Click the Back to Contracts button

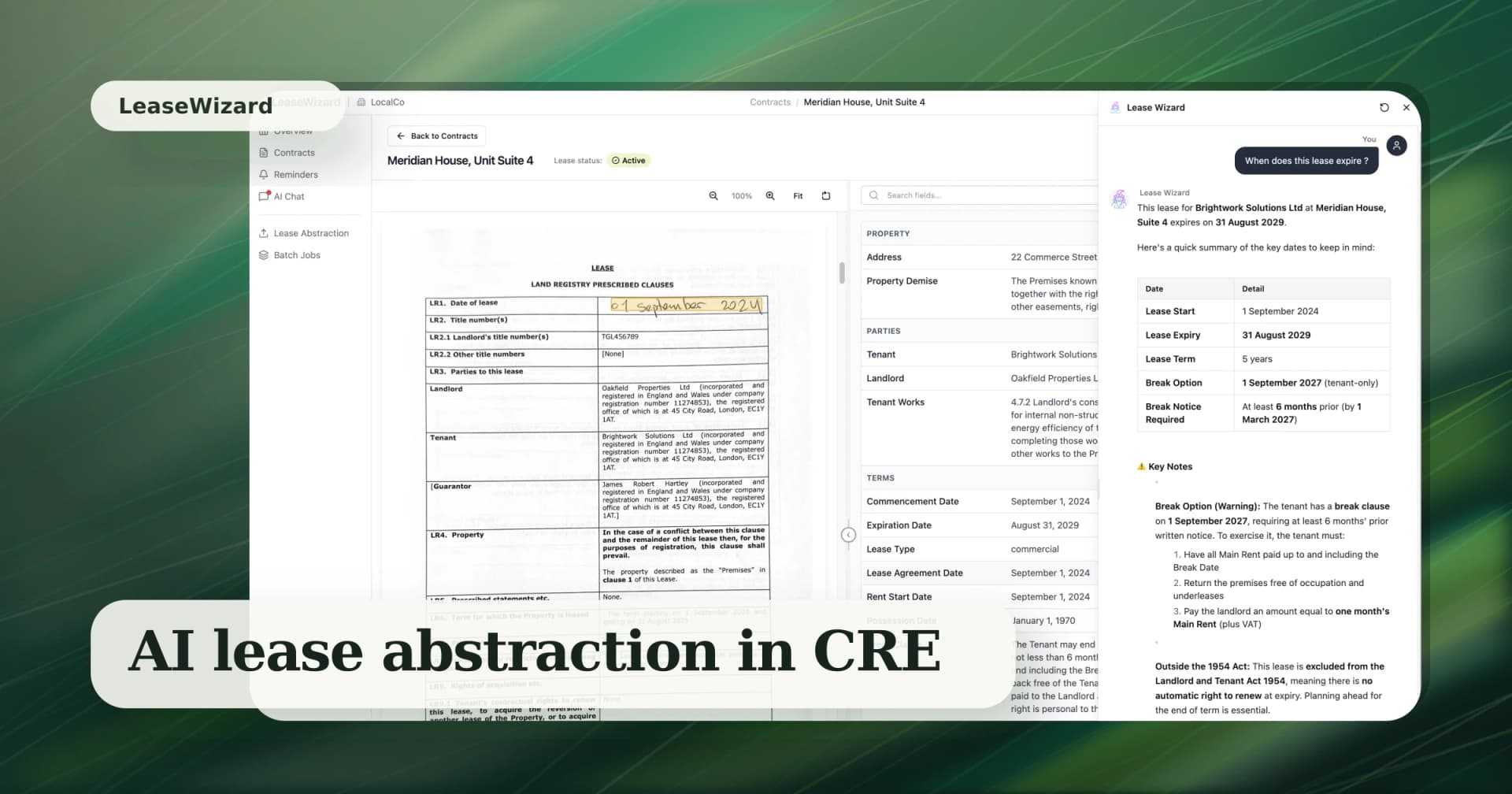click(x=436, y=135)
